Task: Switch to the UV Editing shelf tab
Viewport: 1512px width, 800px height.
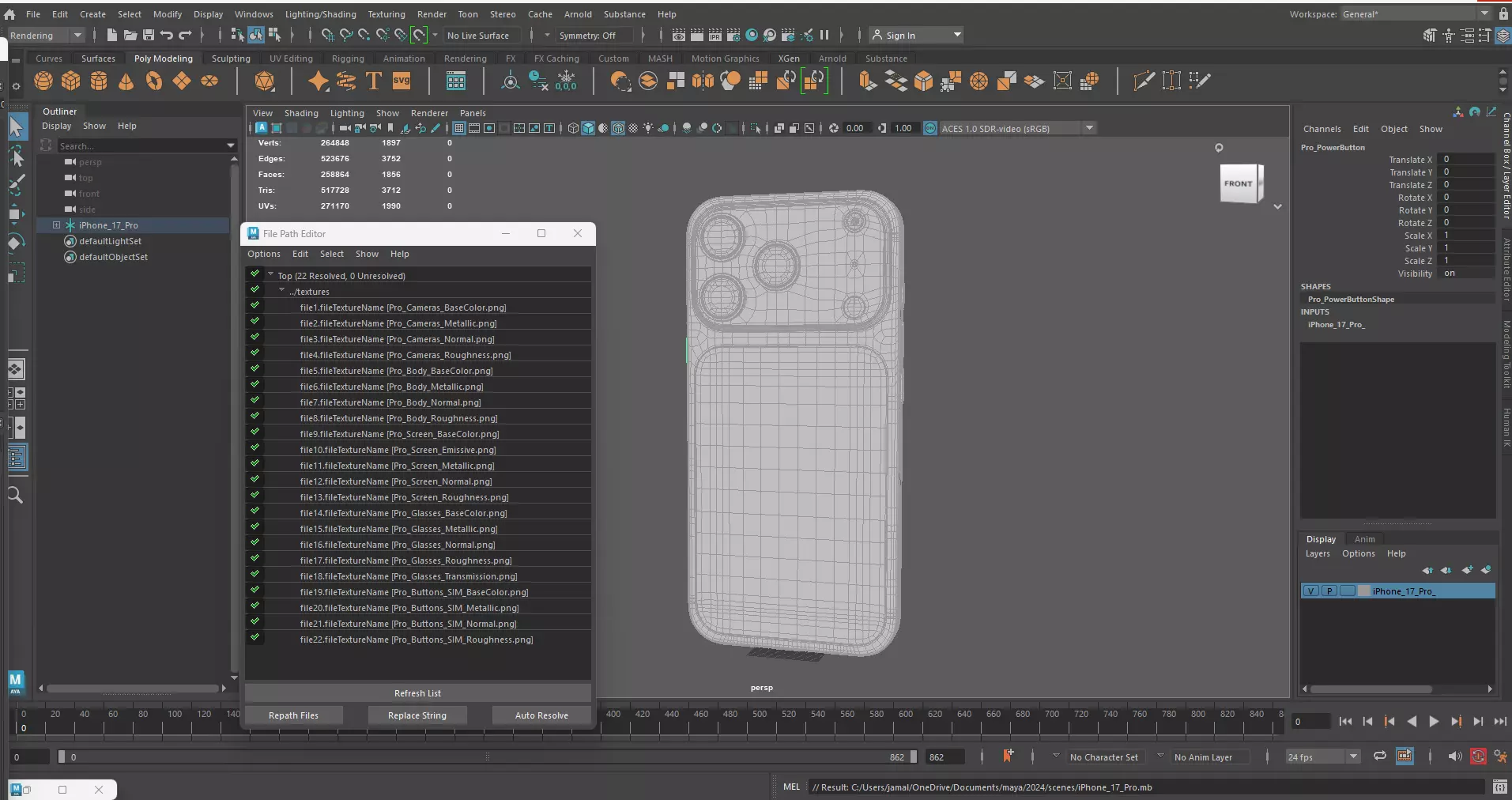Action: tap(291, 58)
